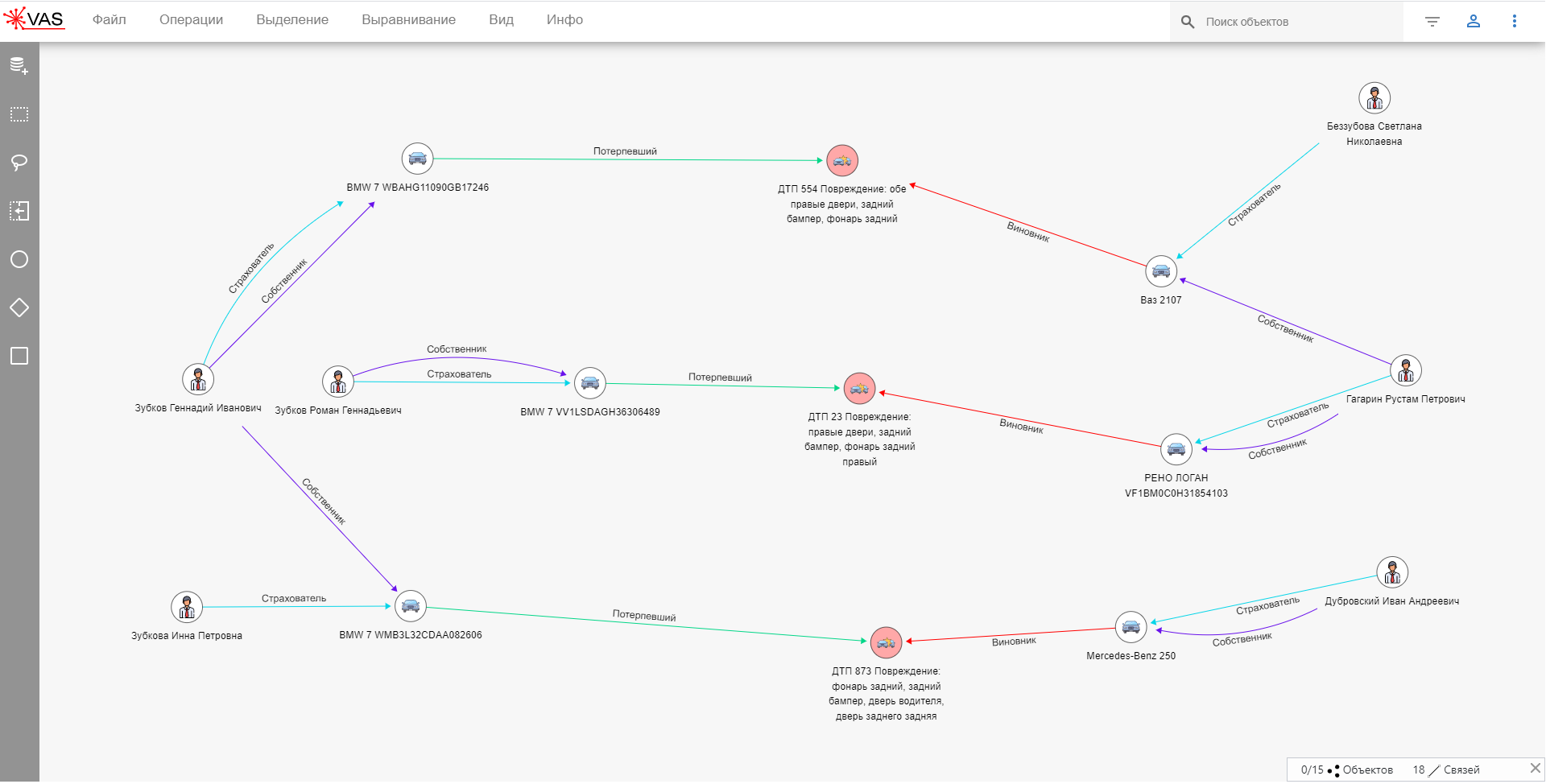Click the Потерпевший label to ДТП 554
The height and width of the screenshot is (784, 1546).
pos(625,151)
